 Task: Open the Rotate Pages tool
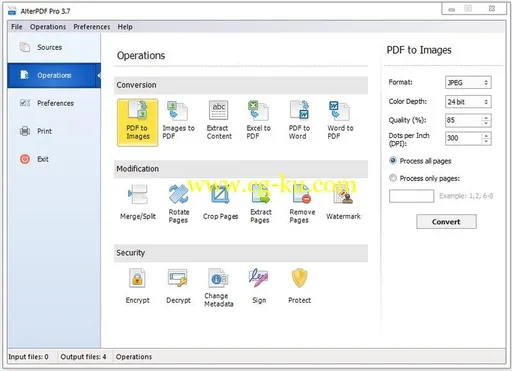[x=178, y=204]
